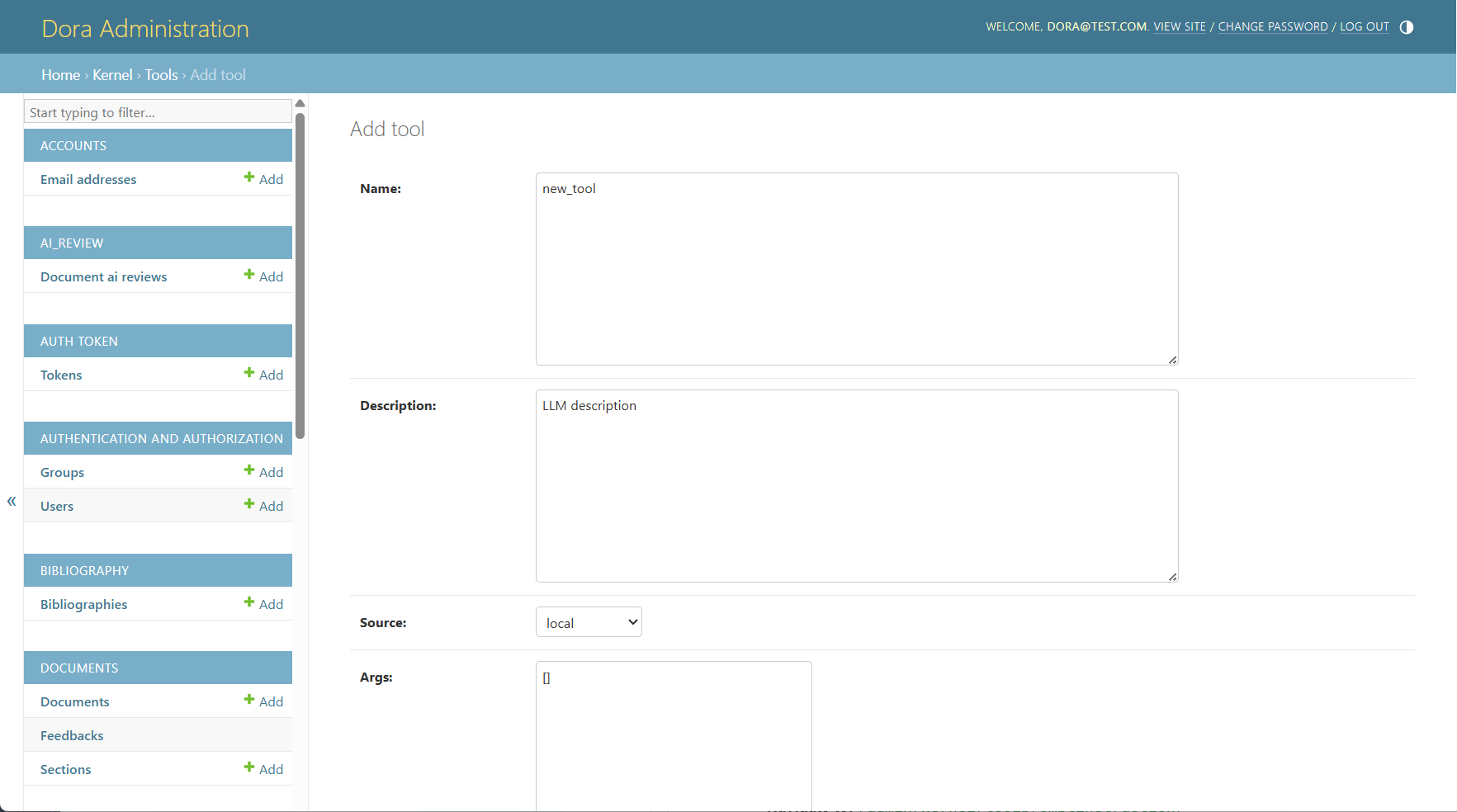Screen dimensions: 1457x812
Task: Log out via LOG OUT link
Action: point(1364,26)
